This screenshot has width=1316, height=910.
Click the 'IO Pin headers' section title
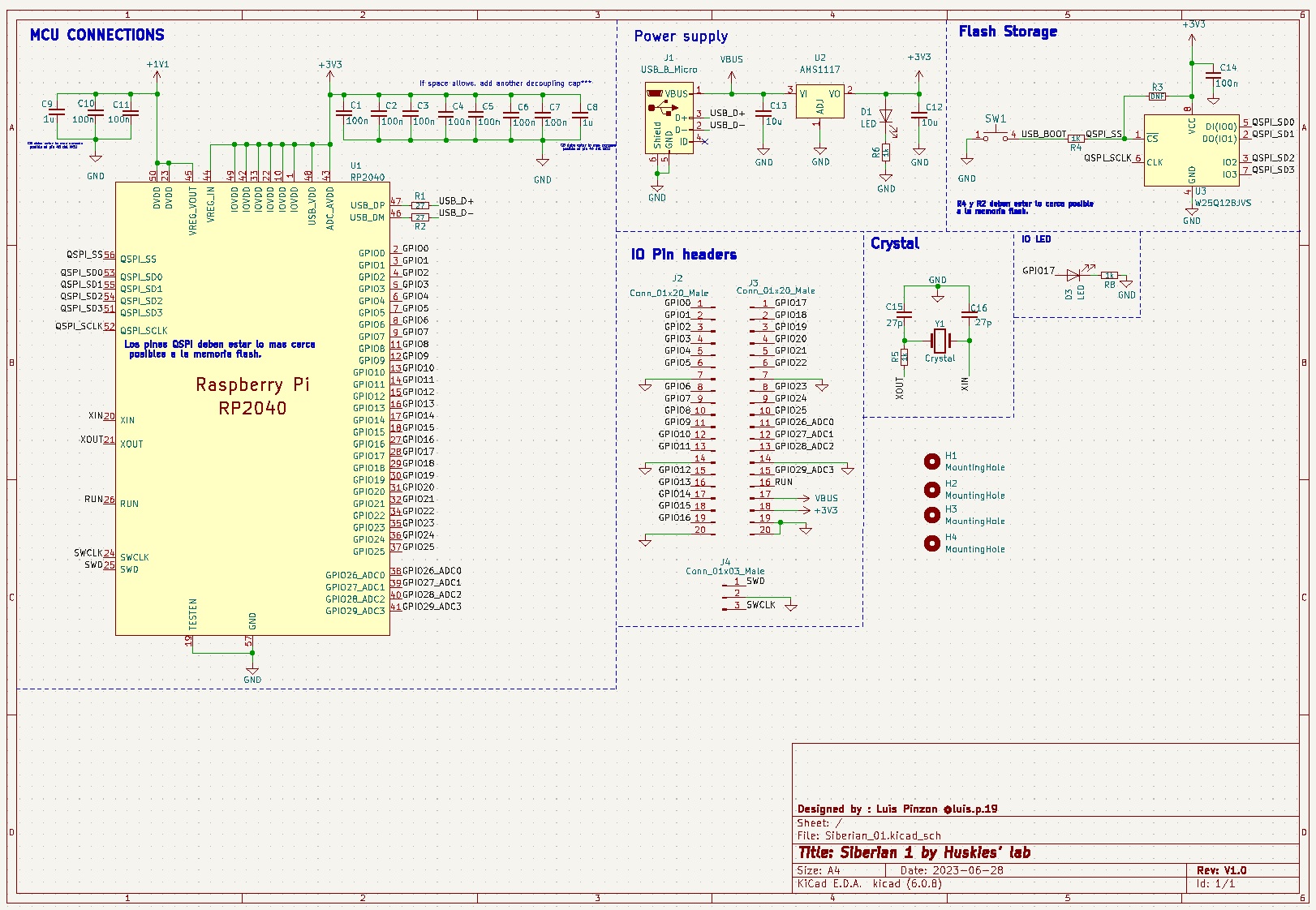684,255
